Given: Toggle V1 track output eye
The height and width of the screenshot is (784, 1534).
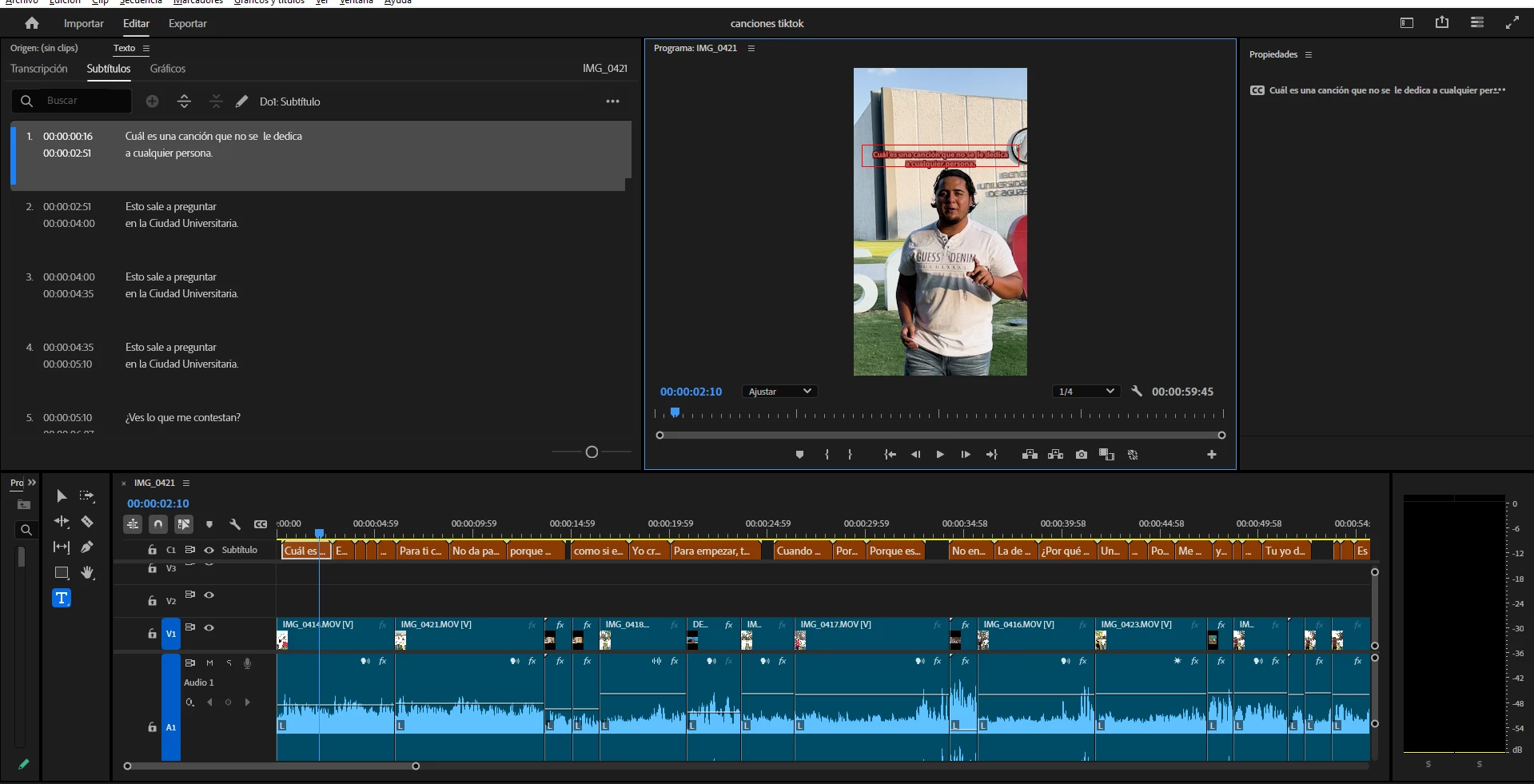Looking at the screenshot, I should pos(209,627).
